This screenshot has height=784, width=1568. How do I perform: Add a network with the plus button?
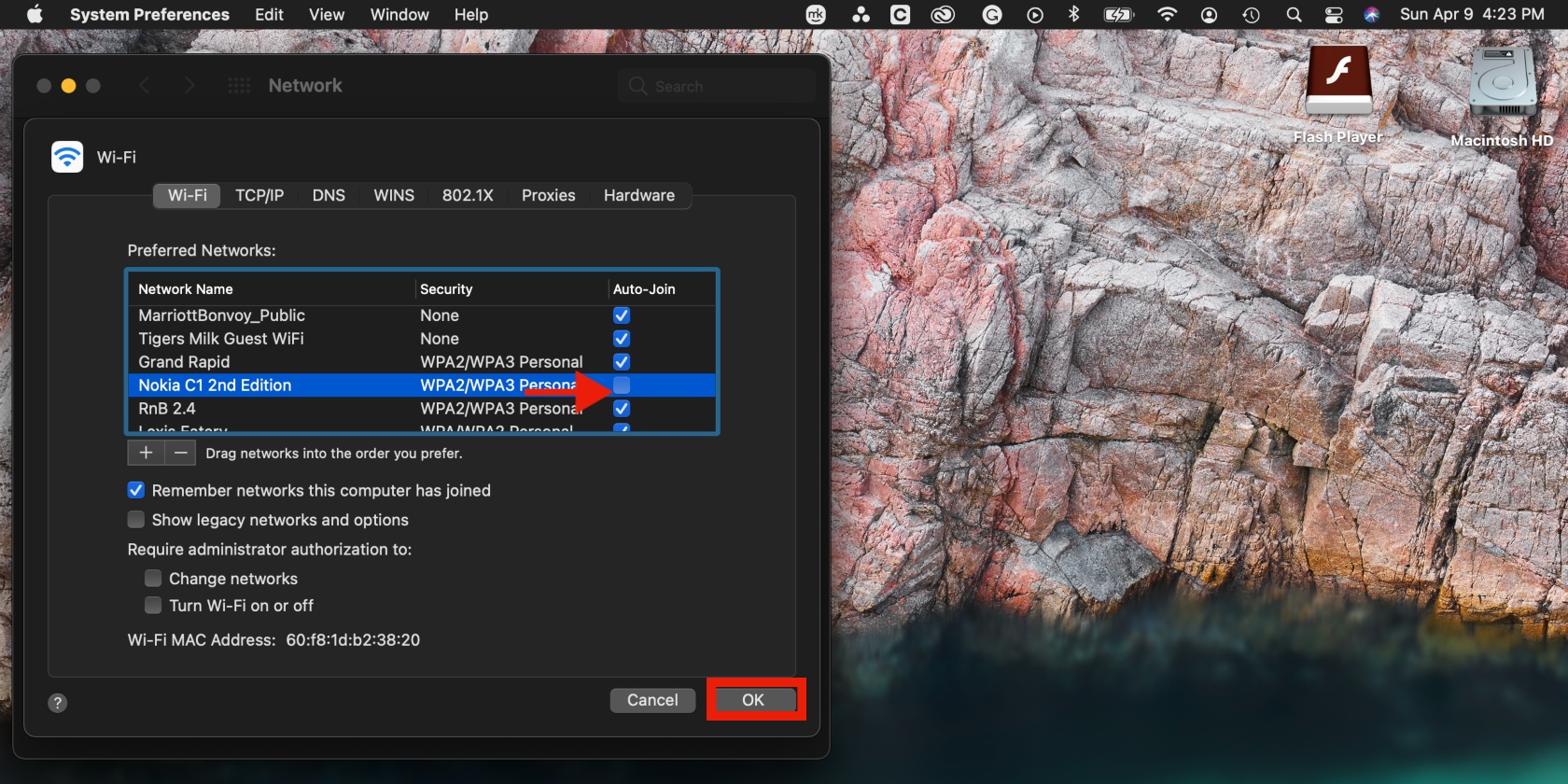[x=146, y=453]
